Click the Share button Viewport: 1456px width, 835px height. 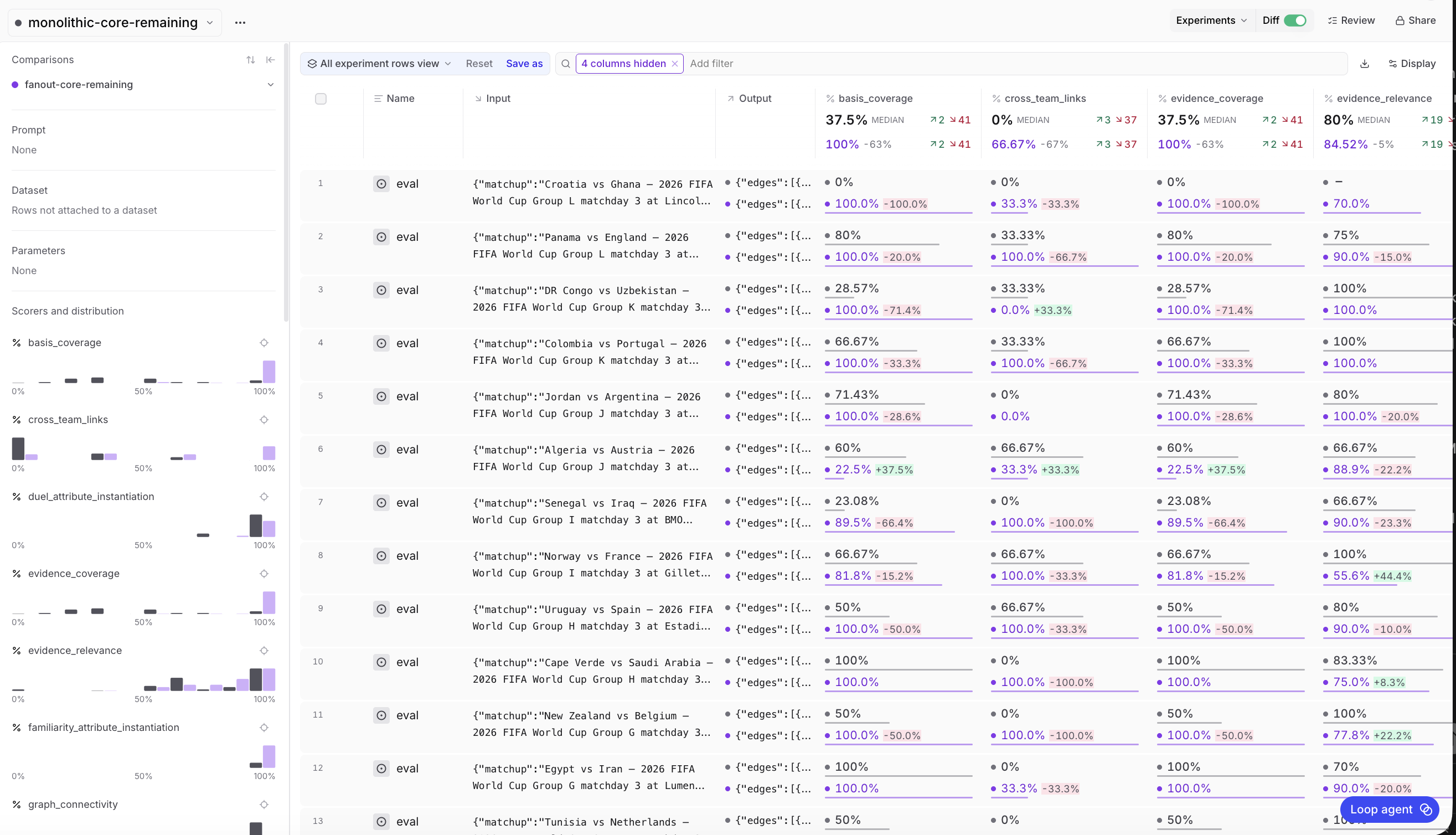[x=1415, y=20]
